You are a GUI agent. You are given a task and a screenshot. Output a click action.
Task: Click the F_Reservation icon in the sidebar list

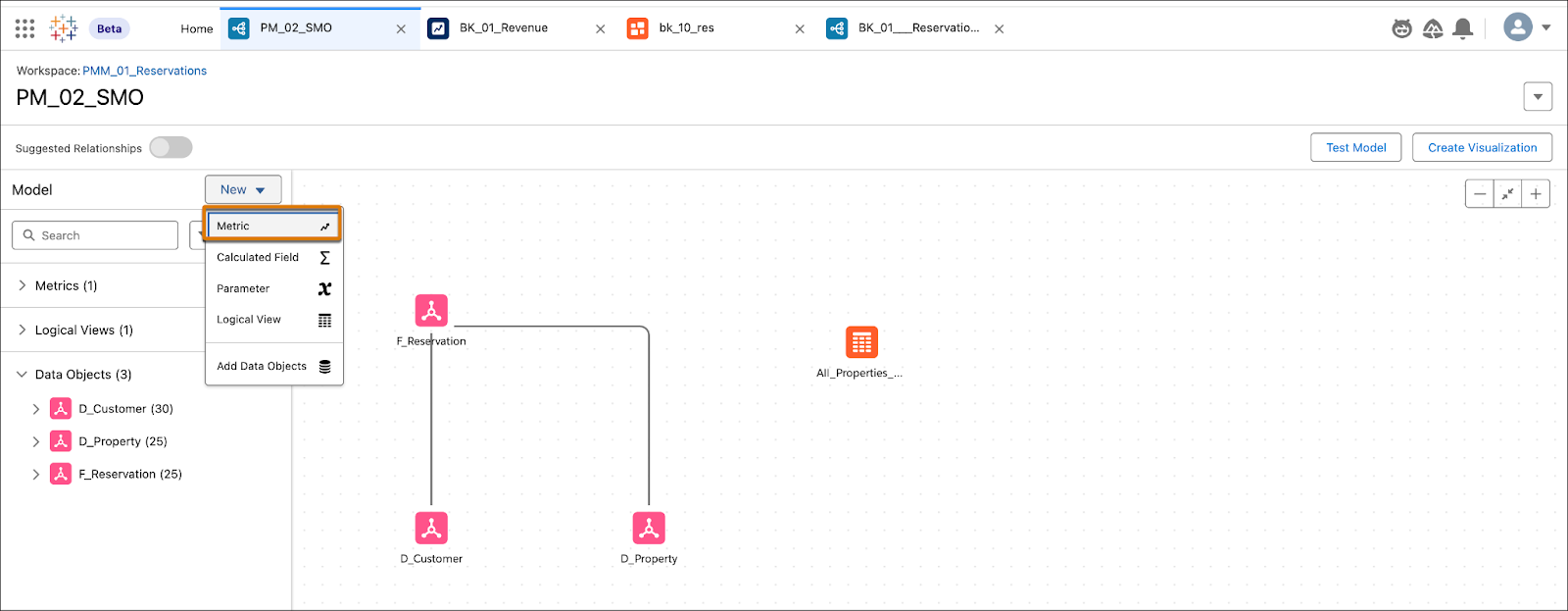tap(61, 474)
